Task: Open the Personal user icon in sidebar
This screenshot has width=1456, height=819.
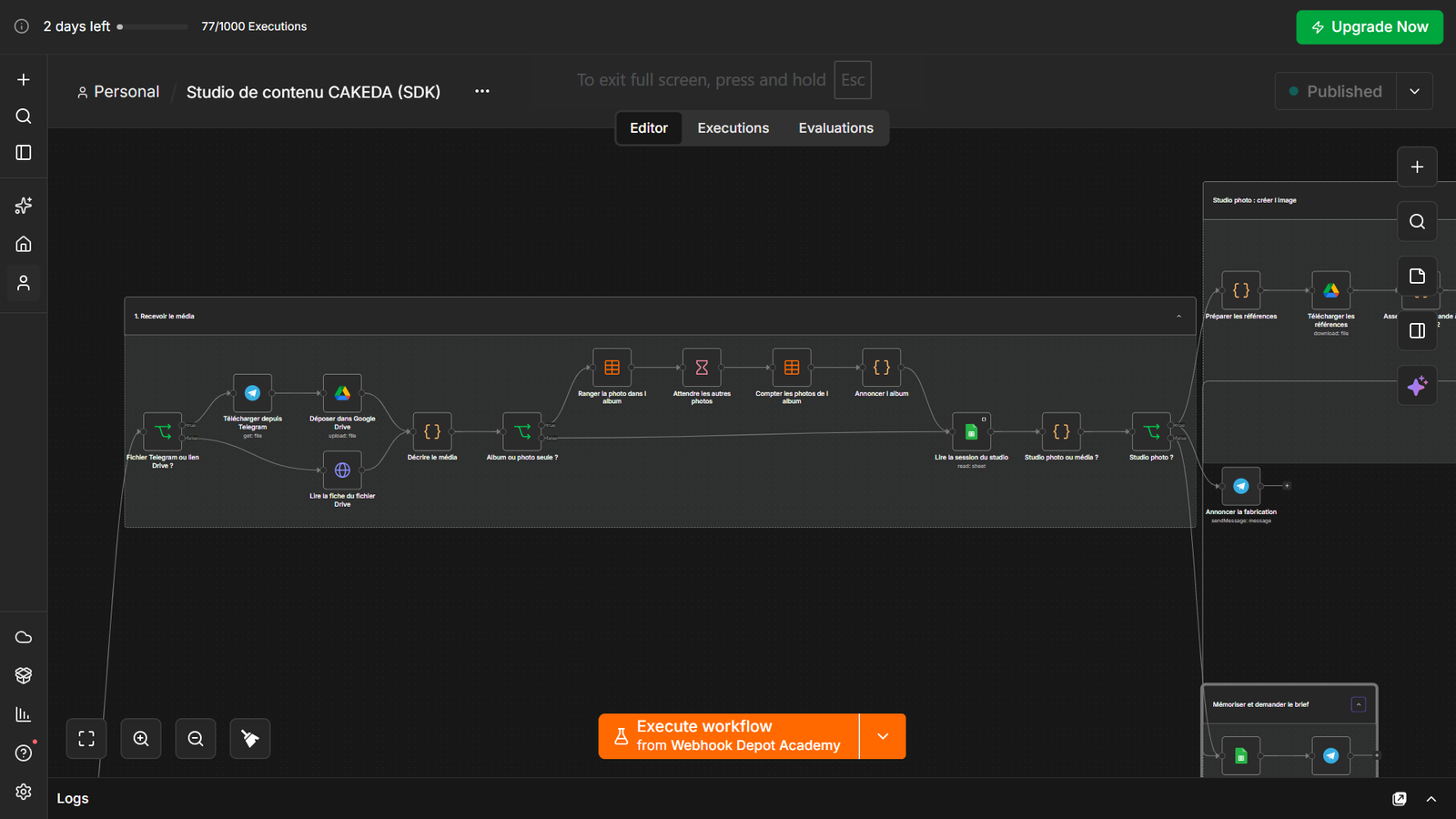Action: click(x=24, y=283)
